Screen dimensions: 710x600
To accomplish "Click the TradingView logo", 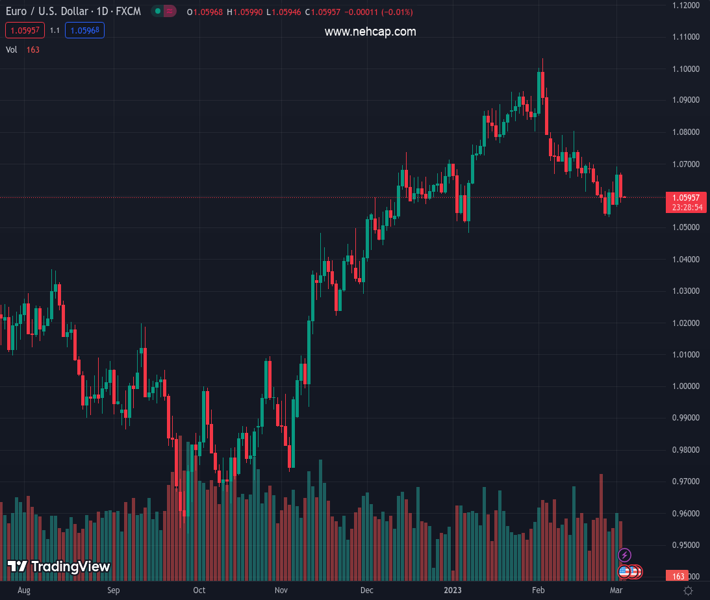I will 58,567.
